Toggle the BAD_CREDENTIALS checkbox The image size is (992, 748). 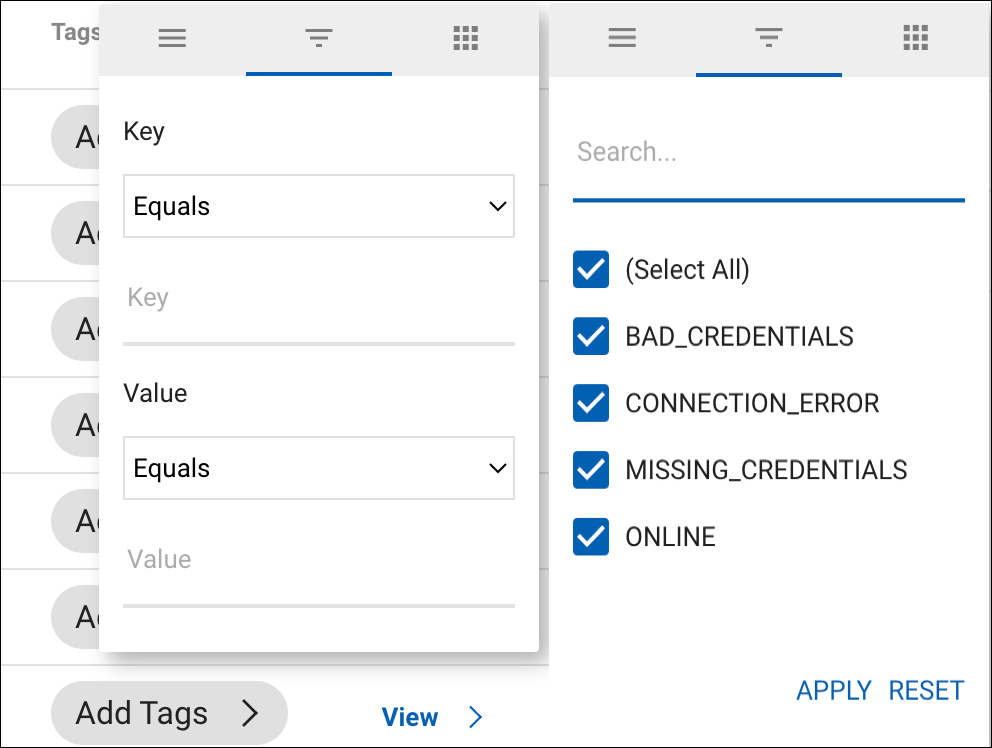coord(591,336)
